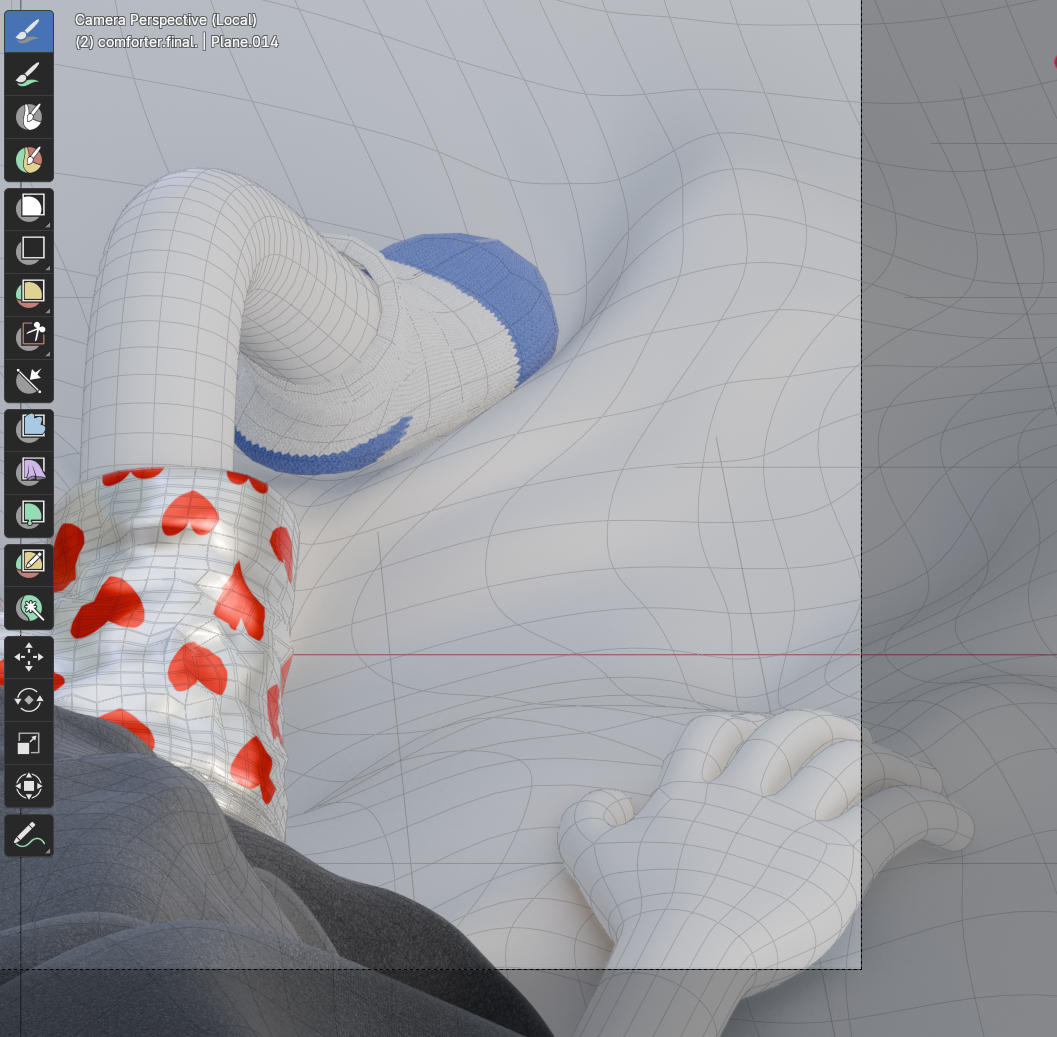Choose the Mesh Filter tool
1057x1037 pixels.
(29, 428)
